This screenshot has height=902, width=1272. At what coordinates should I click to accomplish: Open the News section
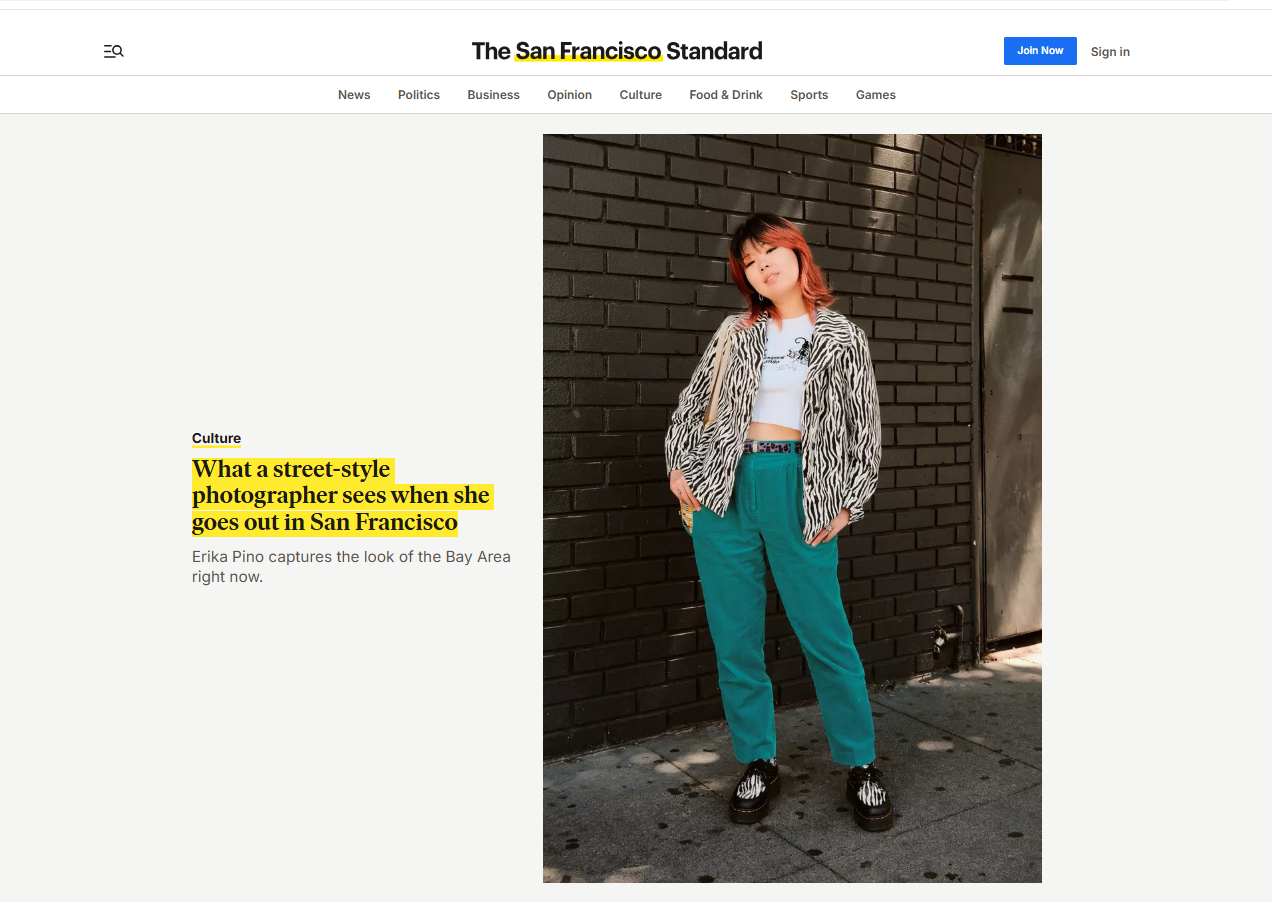354,94
